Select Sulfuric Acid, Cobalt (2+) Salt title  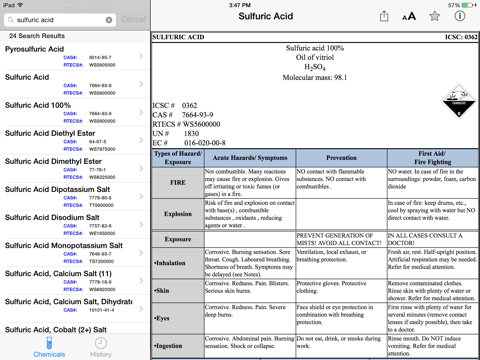56,330
